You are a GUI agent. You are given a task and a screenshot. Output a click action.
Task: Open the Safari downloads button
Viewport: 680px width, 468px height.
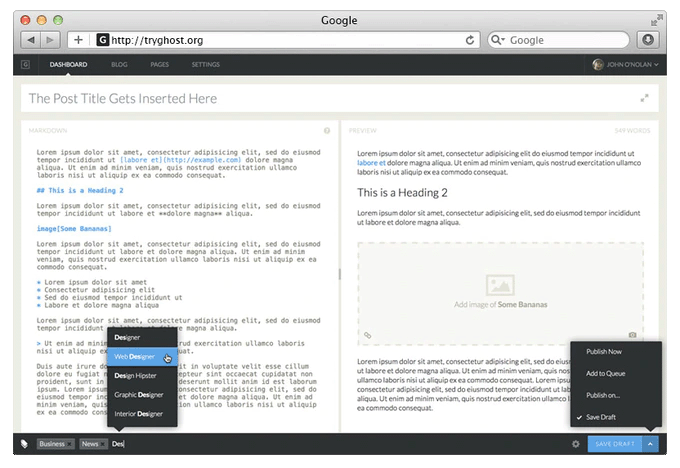648,40
